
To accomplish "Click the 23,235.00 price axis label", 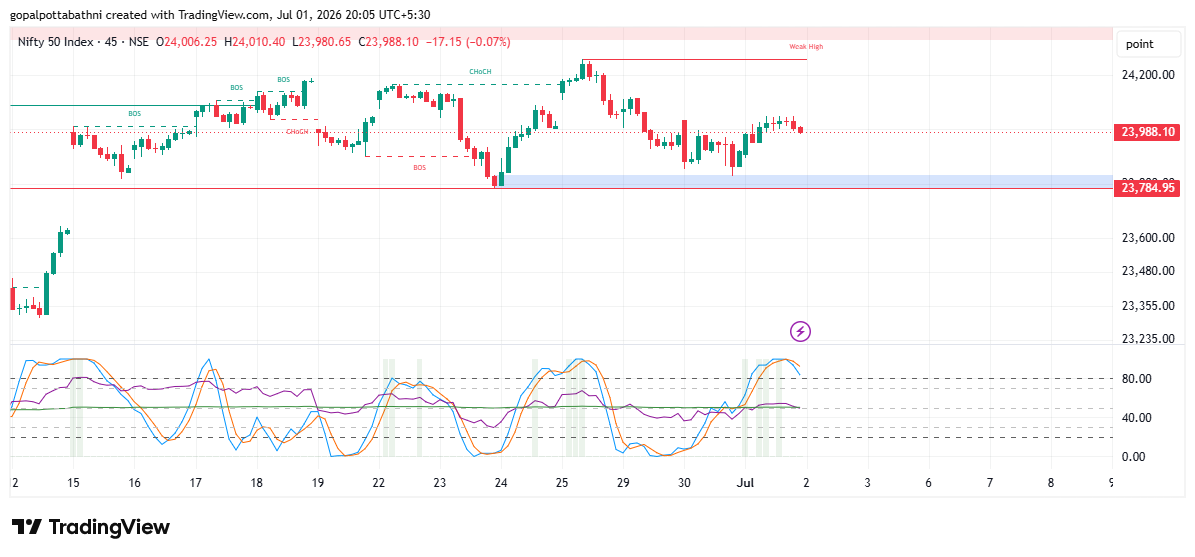I will click(1149, 338).
